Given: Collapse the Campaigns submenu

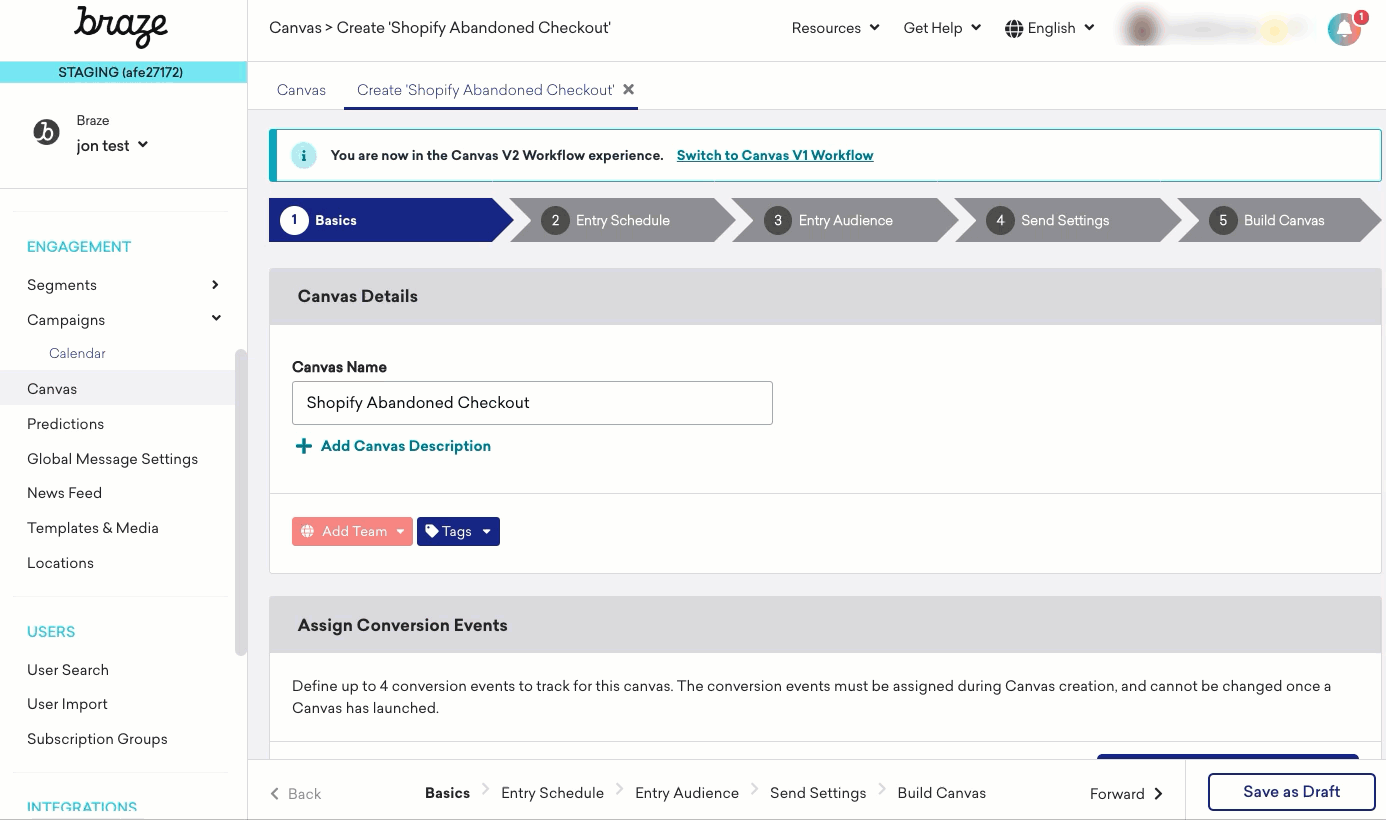Looking at the screenshot, I should point(216,319).
